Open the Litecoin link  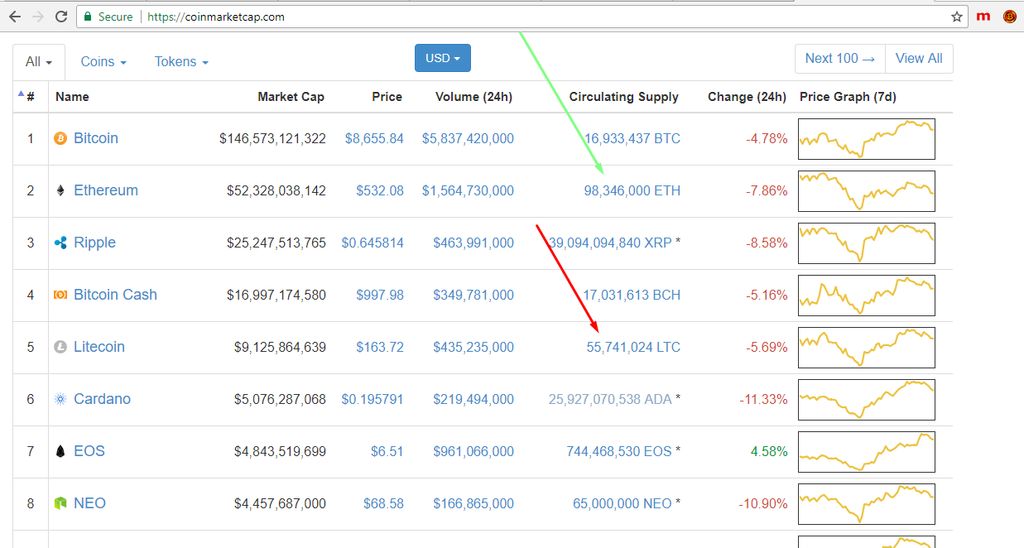point(99,347)
